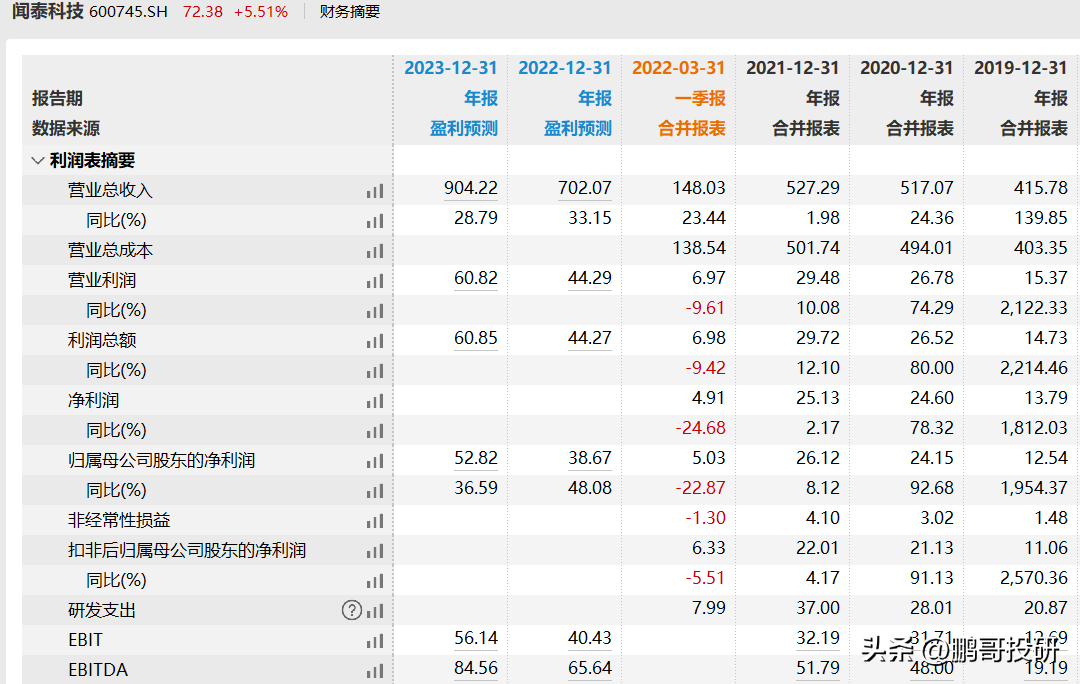Open forecast EBIT value 40.43

tap(590, 638)
